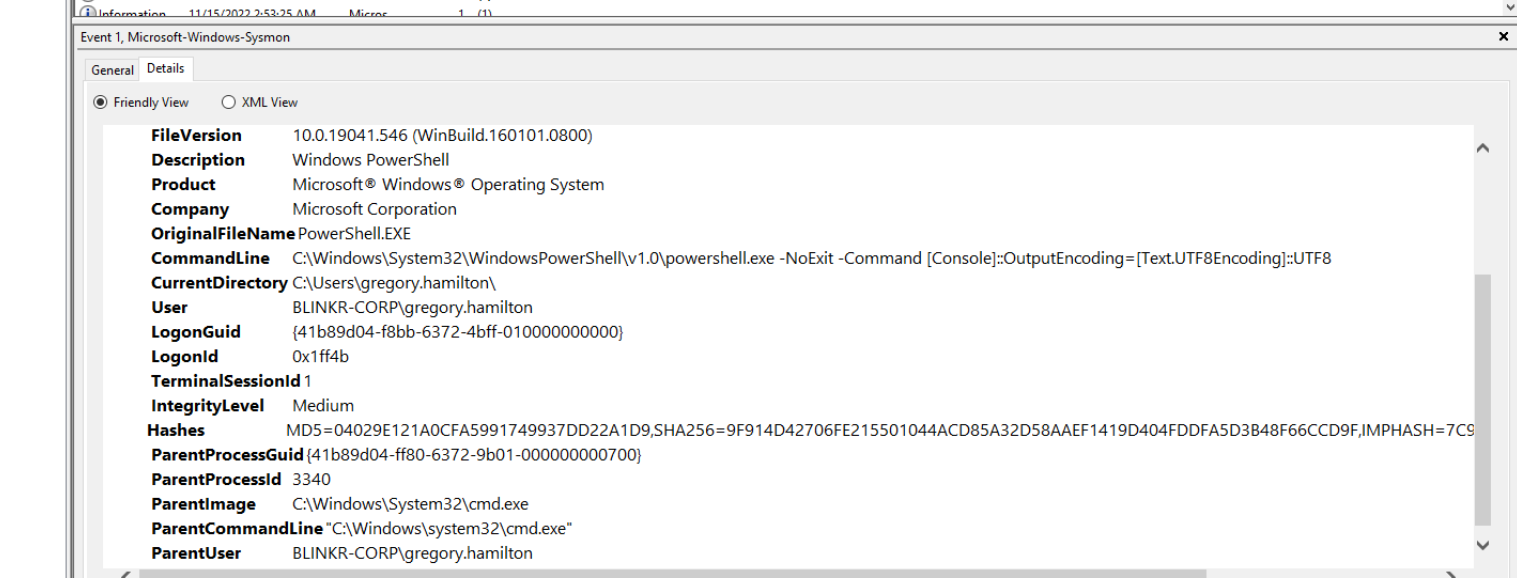Click the Information icon in the event row
The image size is (1517, 578).
tap(87, 13)
